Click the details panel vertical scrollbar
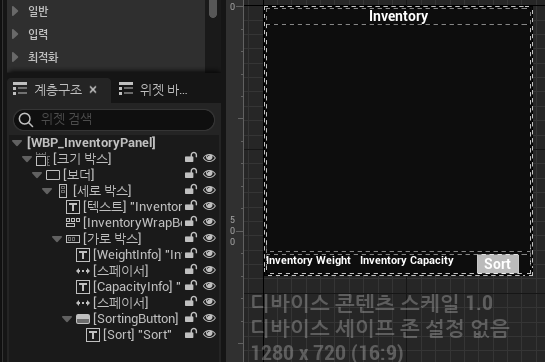 pyautogui.click(x=213, y=9)
